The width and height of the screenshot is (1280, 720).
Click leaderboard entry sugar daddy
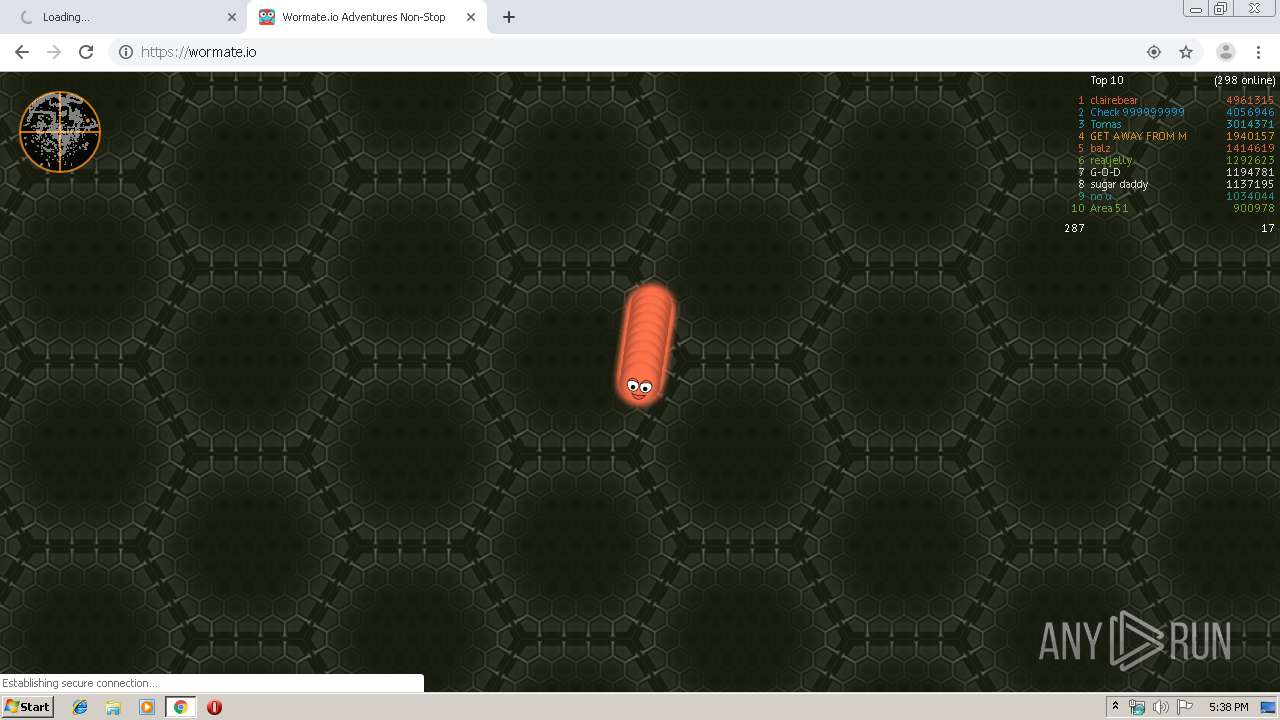pyautogui.click(x=1119, y=184)
